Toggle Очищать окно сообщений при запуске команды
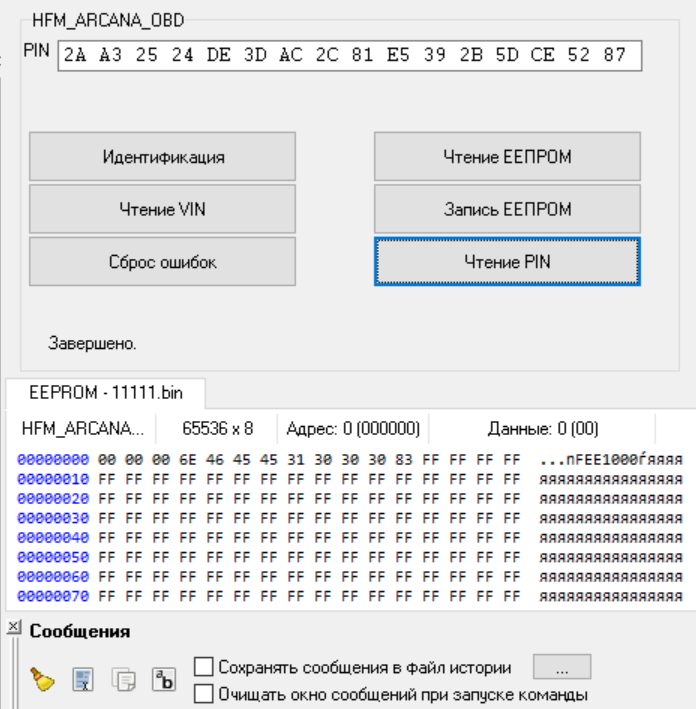This screenshot has width=696, height=709. pyautogui.click(x=203, y=693)
